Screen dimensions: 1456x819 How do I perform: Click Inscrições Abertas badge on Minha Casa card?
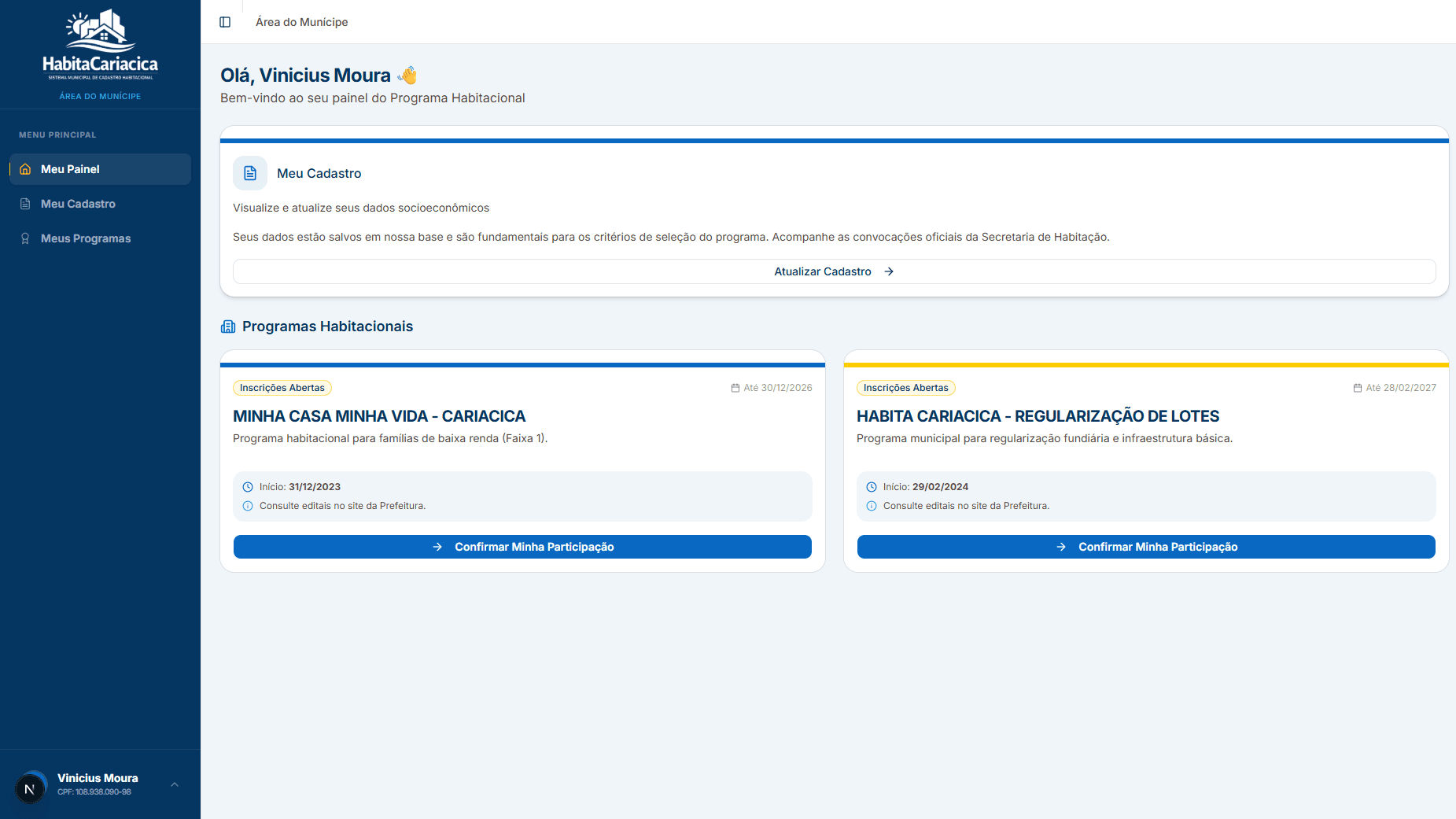click(282, 388)
